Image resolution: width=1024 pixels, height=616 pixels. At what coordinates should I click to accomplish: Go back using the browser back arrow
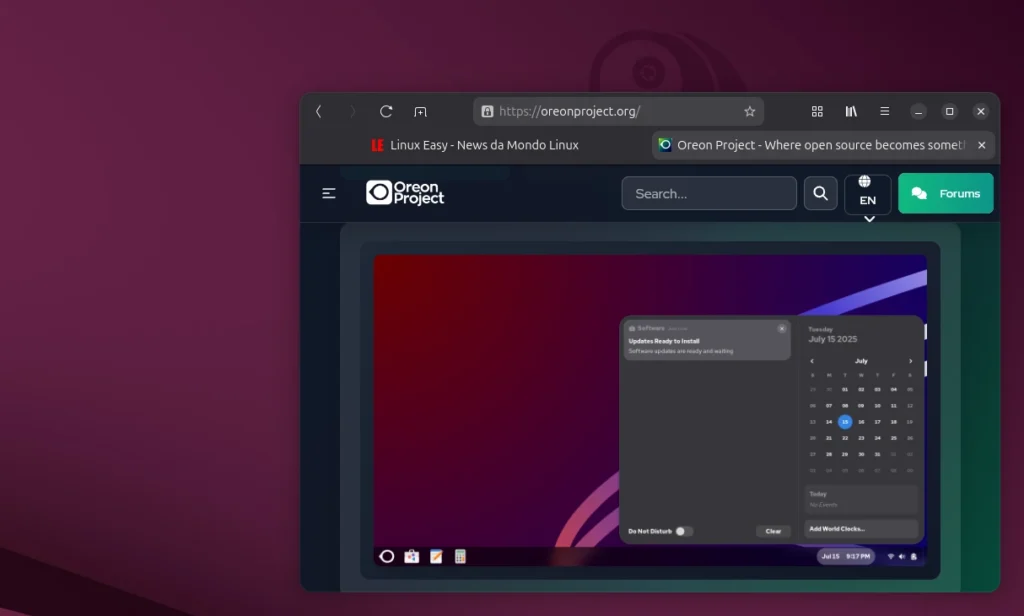[x=319, y=112]
